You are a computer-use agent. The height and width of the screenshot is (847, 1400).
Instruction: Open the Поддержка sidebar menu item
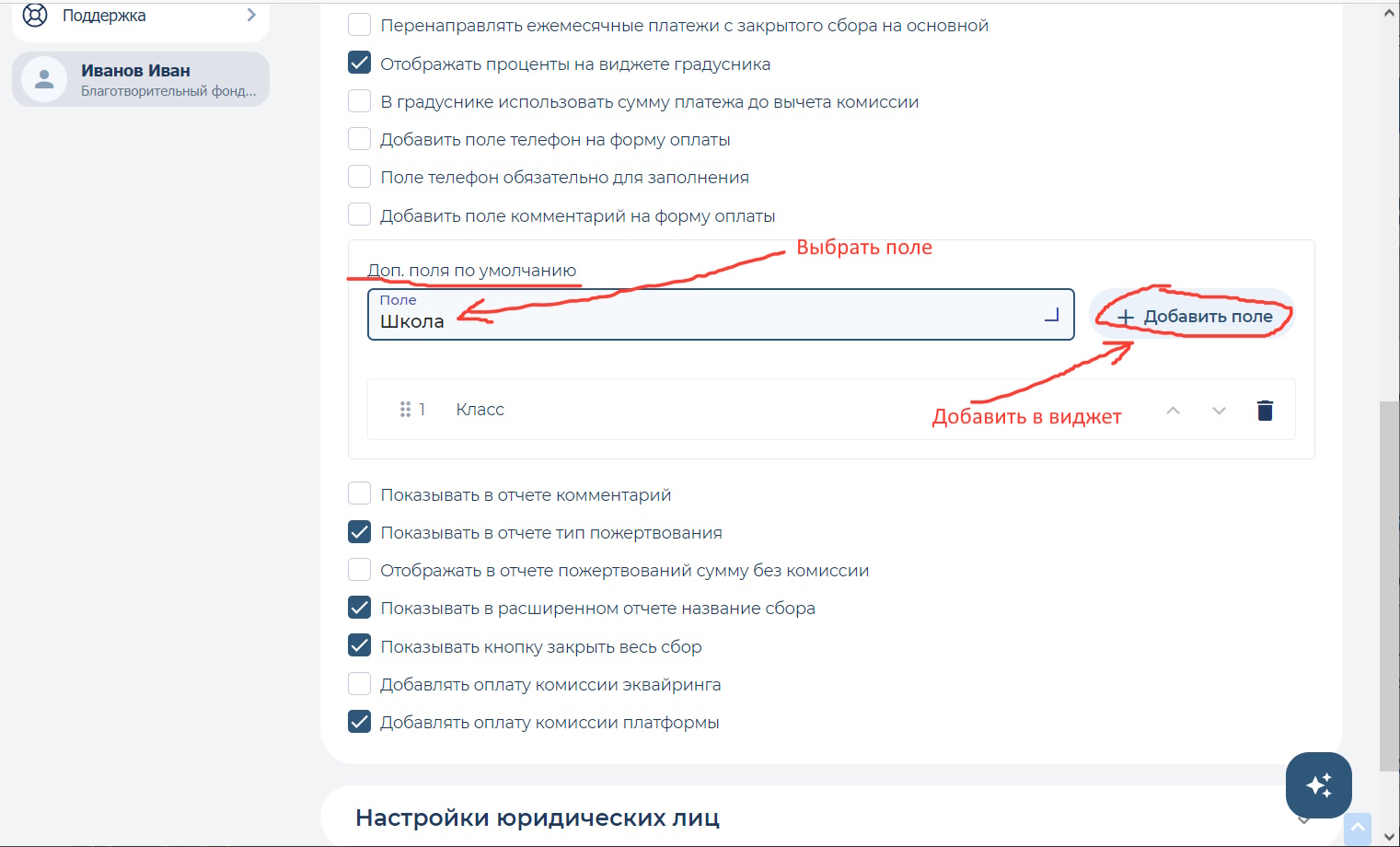point(141,17)
